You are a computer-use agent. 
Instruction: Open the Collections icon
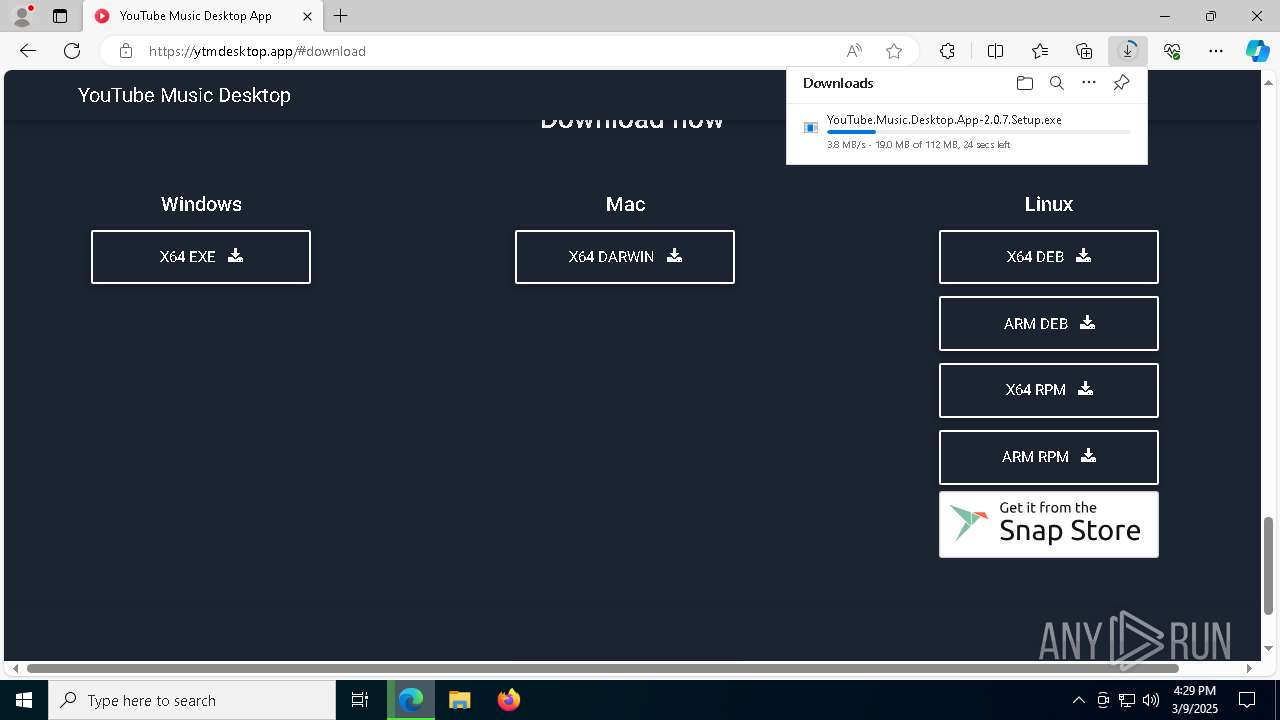[1084, 51]
